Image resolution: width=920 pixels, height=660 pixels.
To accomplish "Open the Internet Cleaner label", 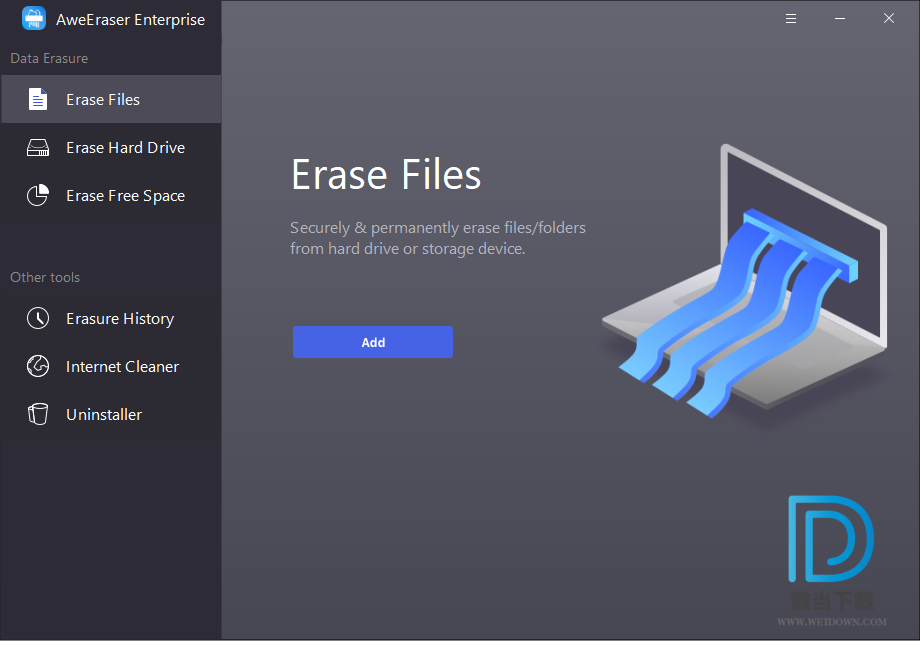I will 122,367.
